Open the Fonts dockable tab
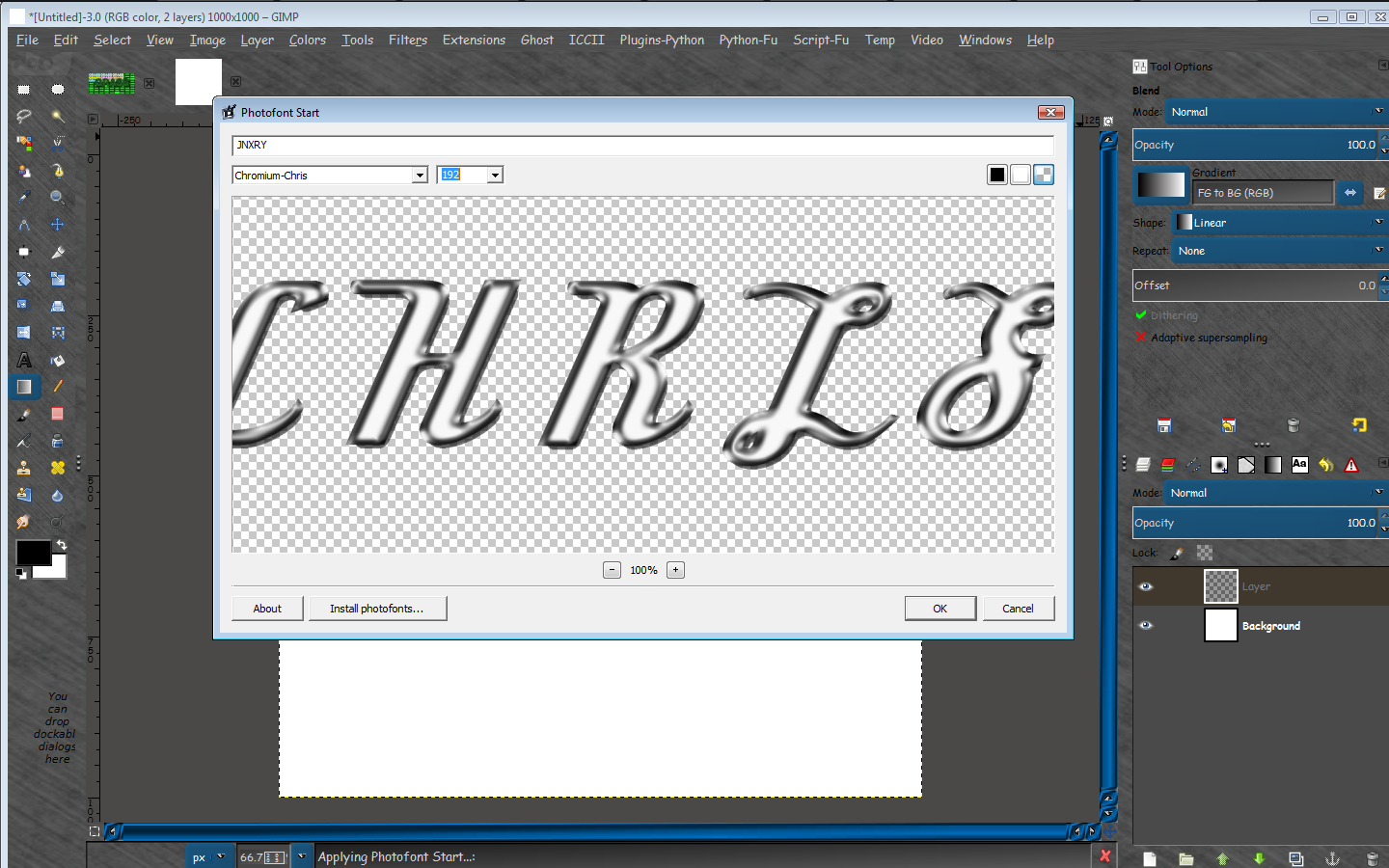This screenshot has width=1389, height=868. (1299, 465)
